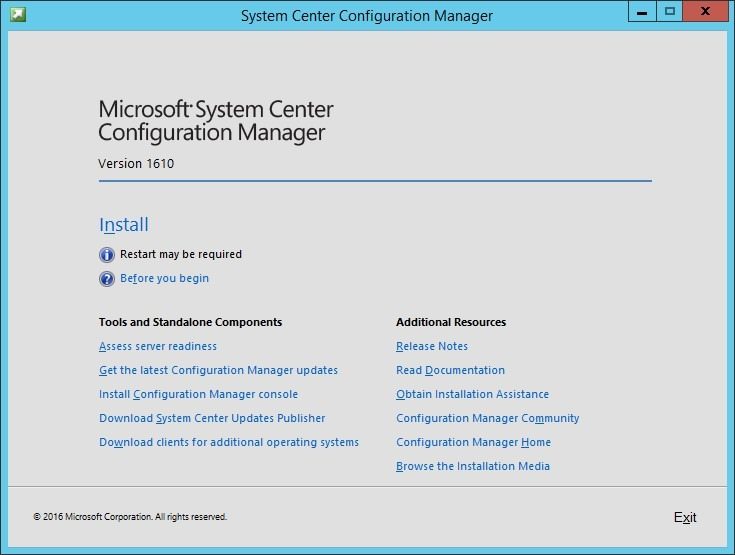The width and height of the screenshot is (735, 555).
Task: Go to Configuration Manager Home
Action: tap(473, 442)
